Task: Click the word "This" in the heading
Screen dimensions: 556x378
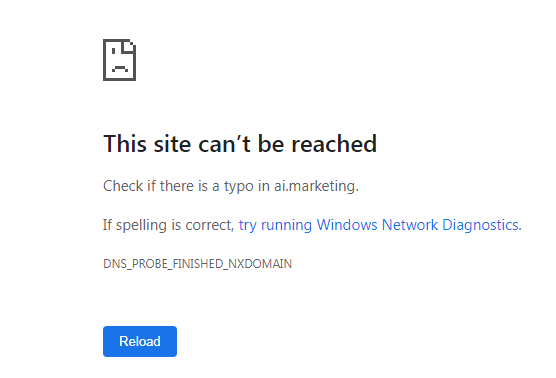Action: tap(125, 144)
